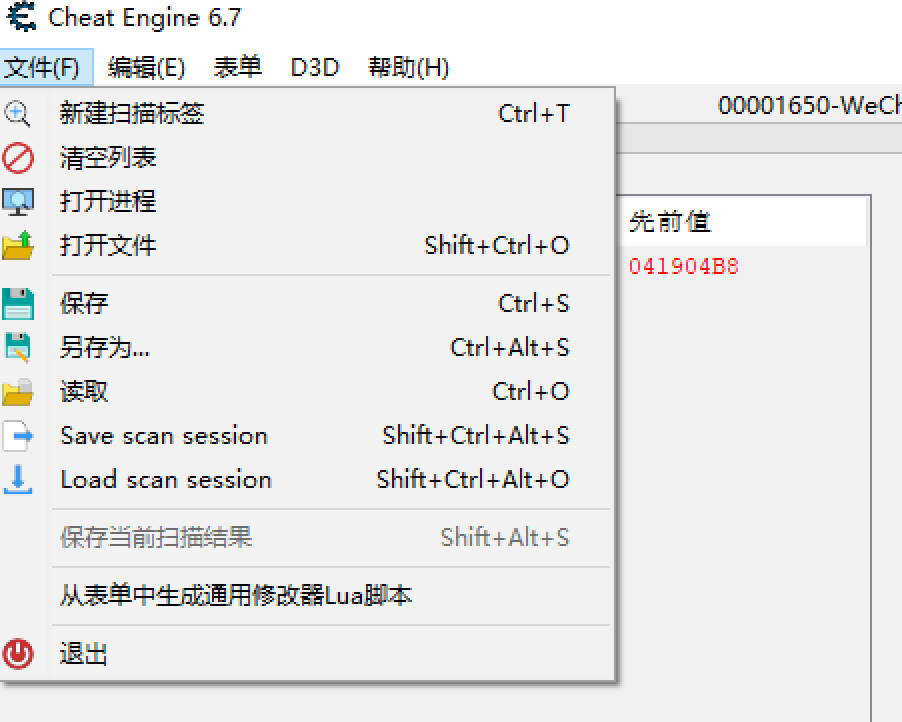
Task: Select 读取 menu entry
Action: pos(308,392)
